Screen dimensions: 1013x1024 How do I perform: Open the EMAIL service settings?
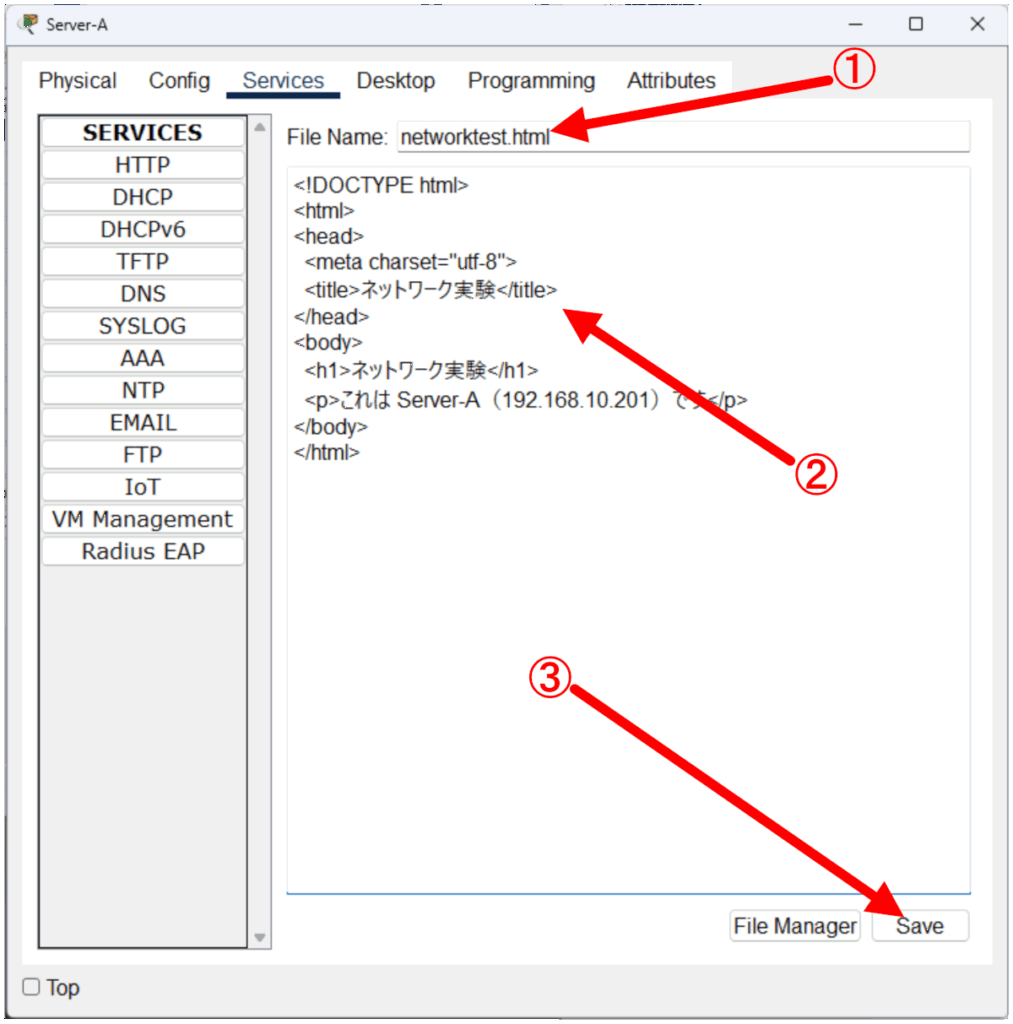pyautogui.click(x=142, y=423)
